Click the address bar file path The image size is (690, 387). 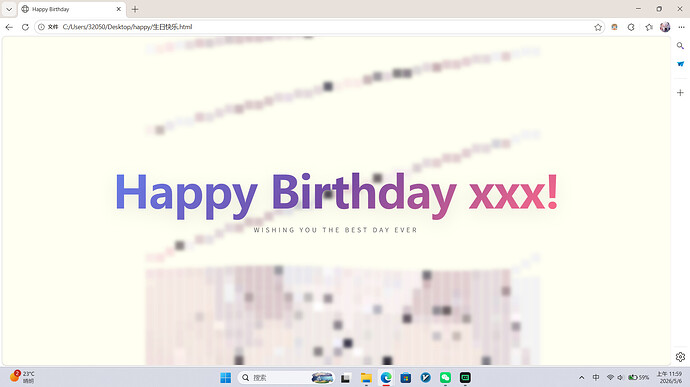128,27
